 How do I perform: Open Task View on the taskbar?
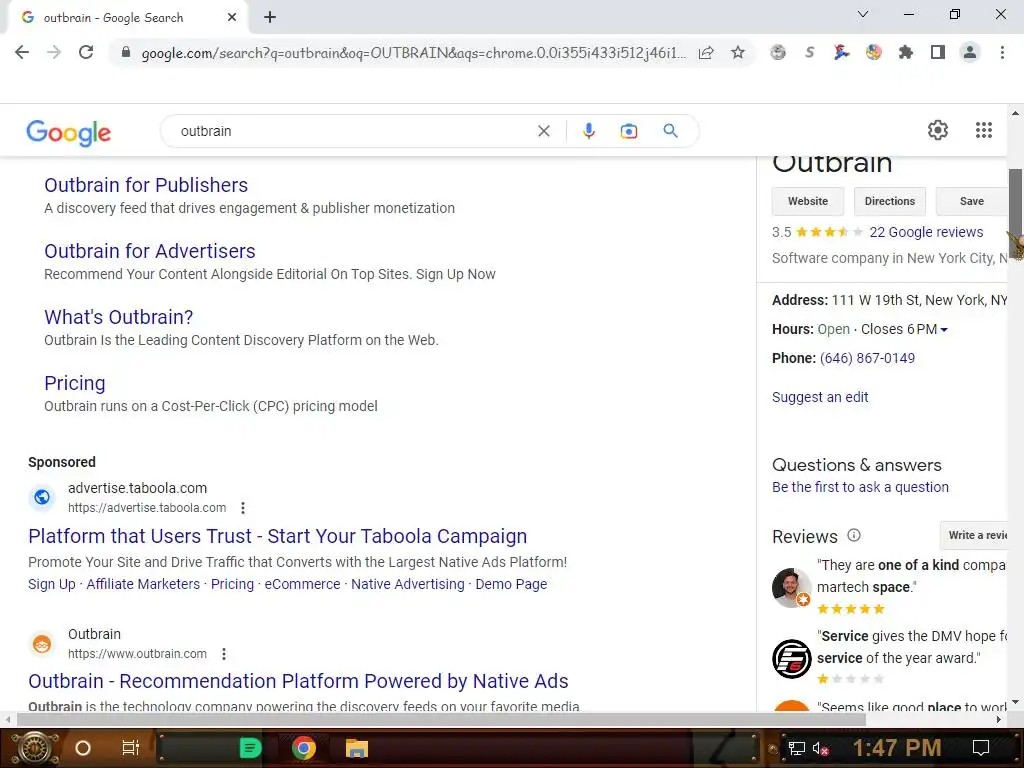(131, 748)
